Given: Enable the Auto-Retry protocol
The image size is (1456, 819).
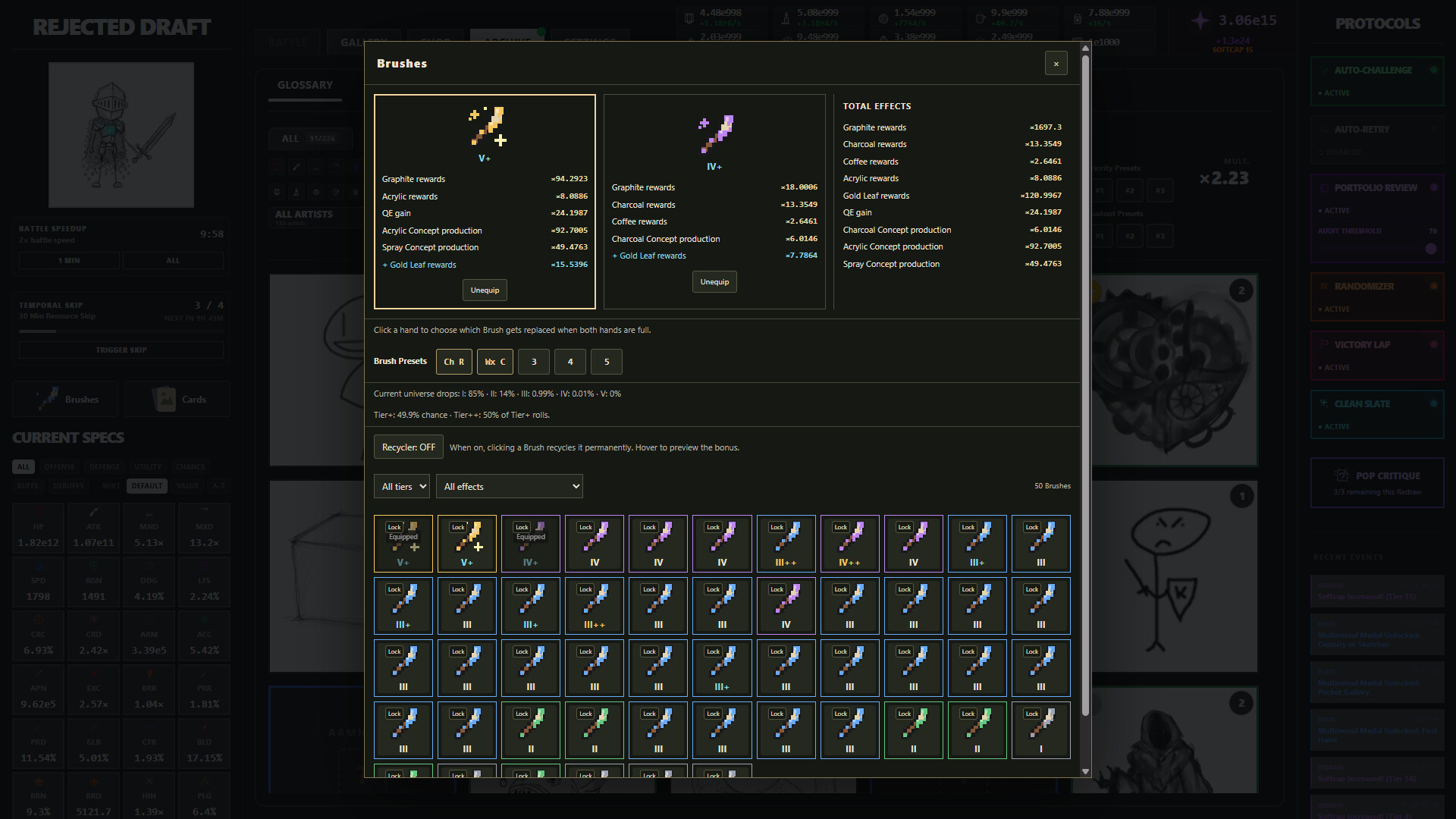Looking at the screenshot, I should pos(1377,139).
